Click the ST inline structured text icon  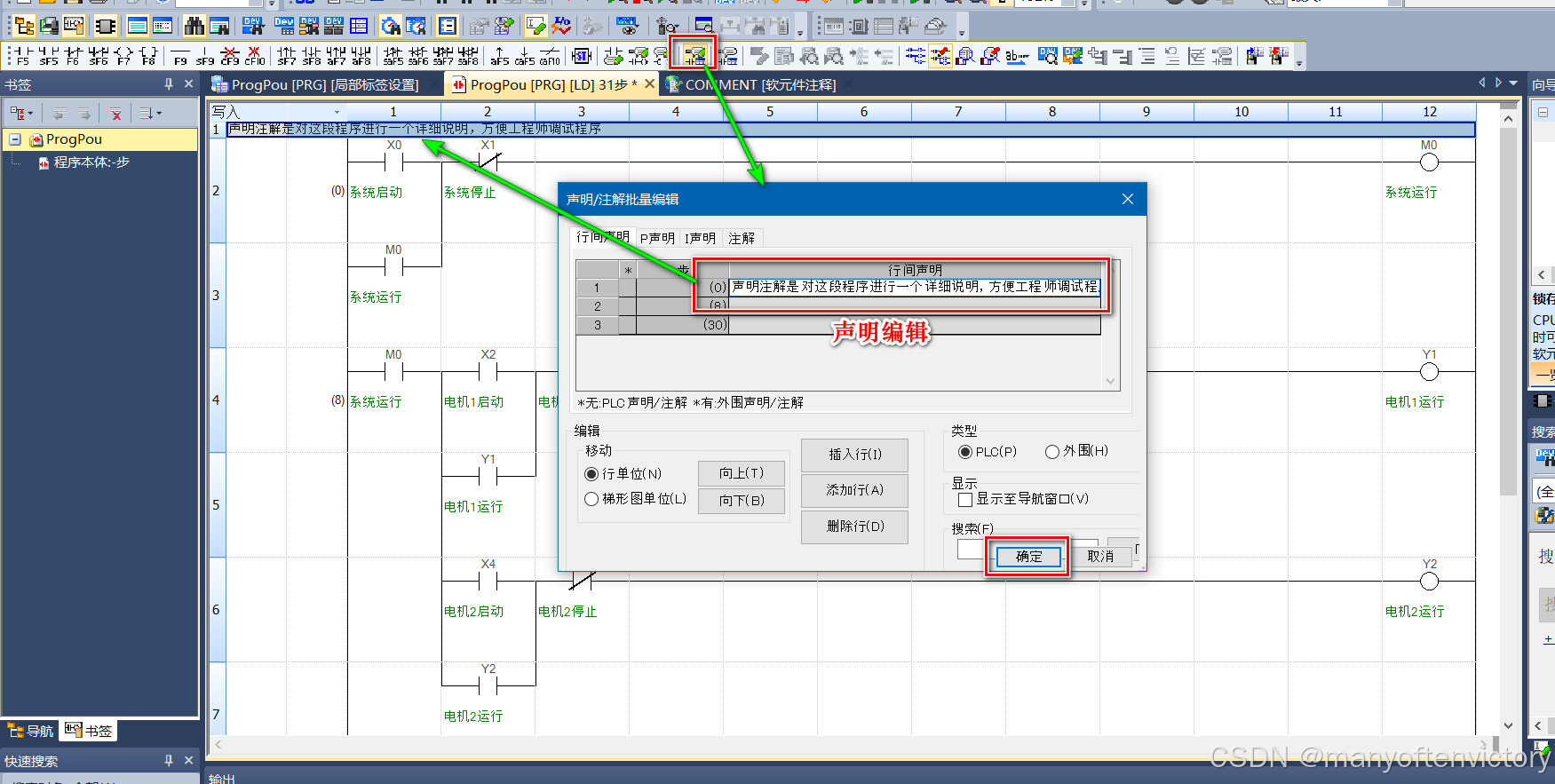(582, 56)
